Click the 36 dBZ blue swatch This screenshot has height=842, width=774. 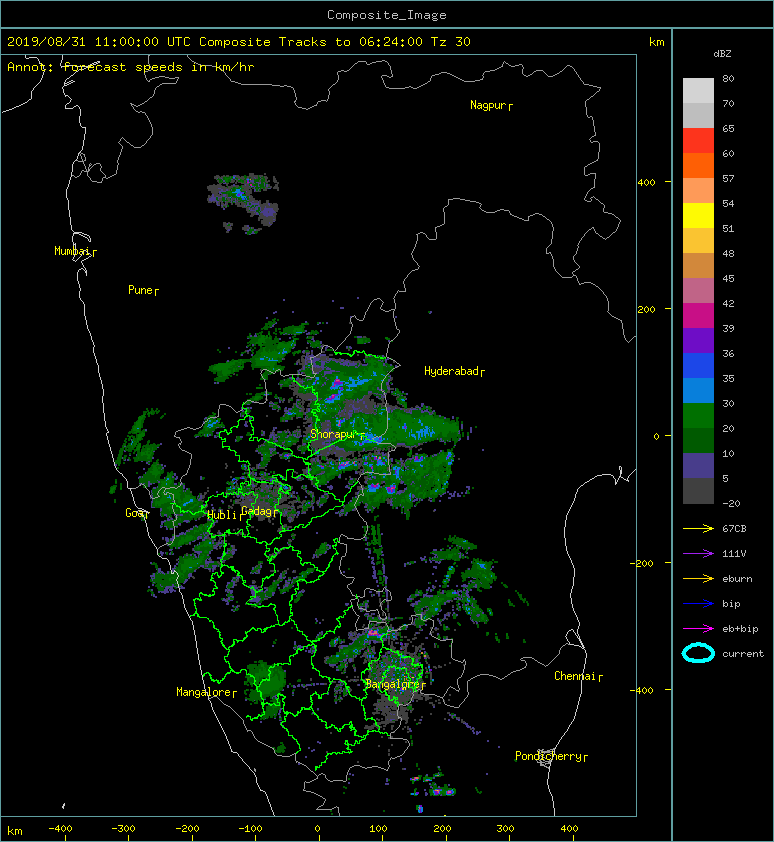[698, 365]
